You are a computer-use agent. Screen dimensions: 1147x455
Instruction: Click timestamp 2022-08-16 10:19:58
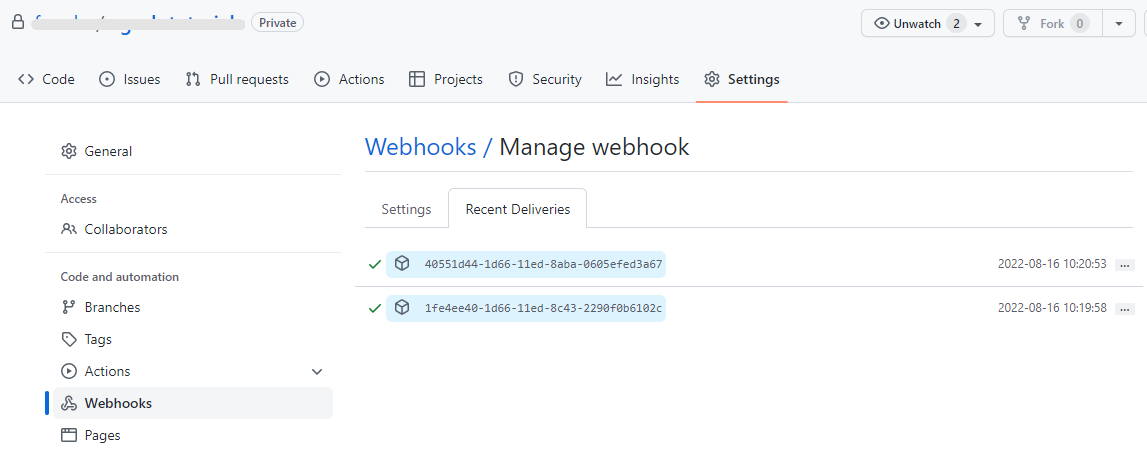click(1052, 309)
